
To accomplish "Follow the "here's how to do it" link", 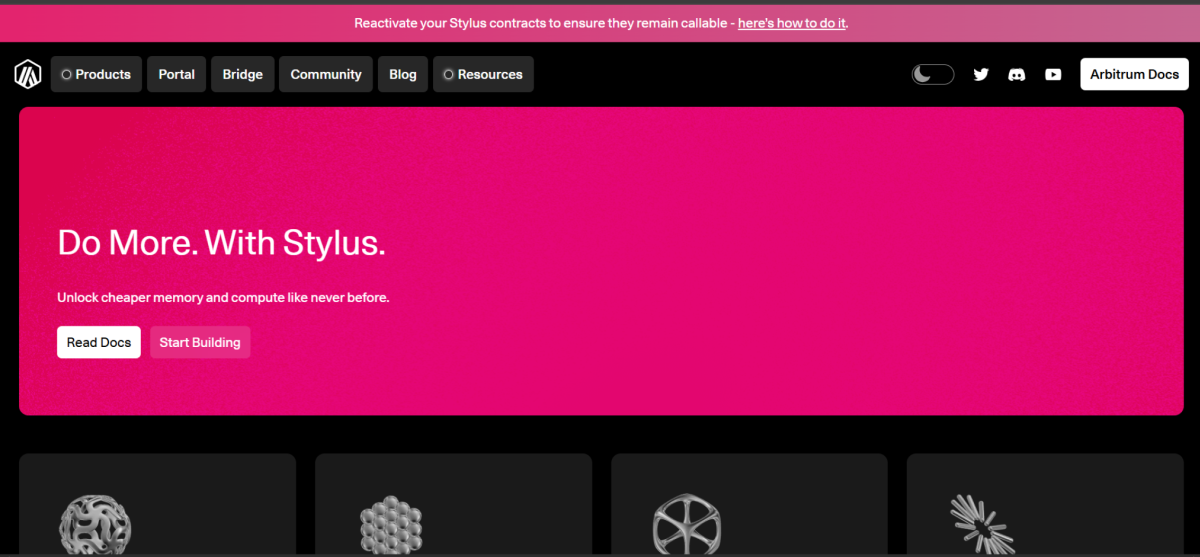I will point(792,23).
